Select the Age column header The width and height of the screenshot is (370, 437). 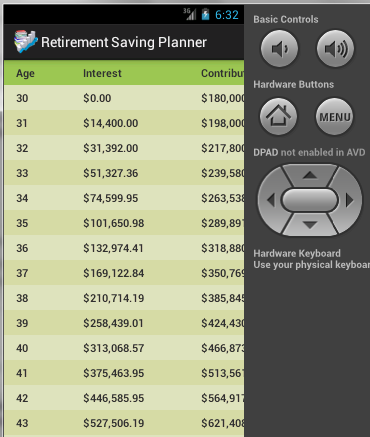(x=25, y=73)
